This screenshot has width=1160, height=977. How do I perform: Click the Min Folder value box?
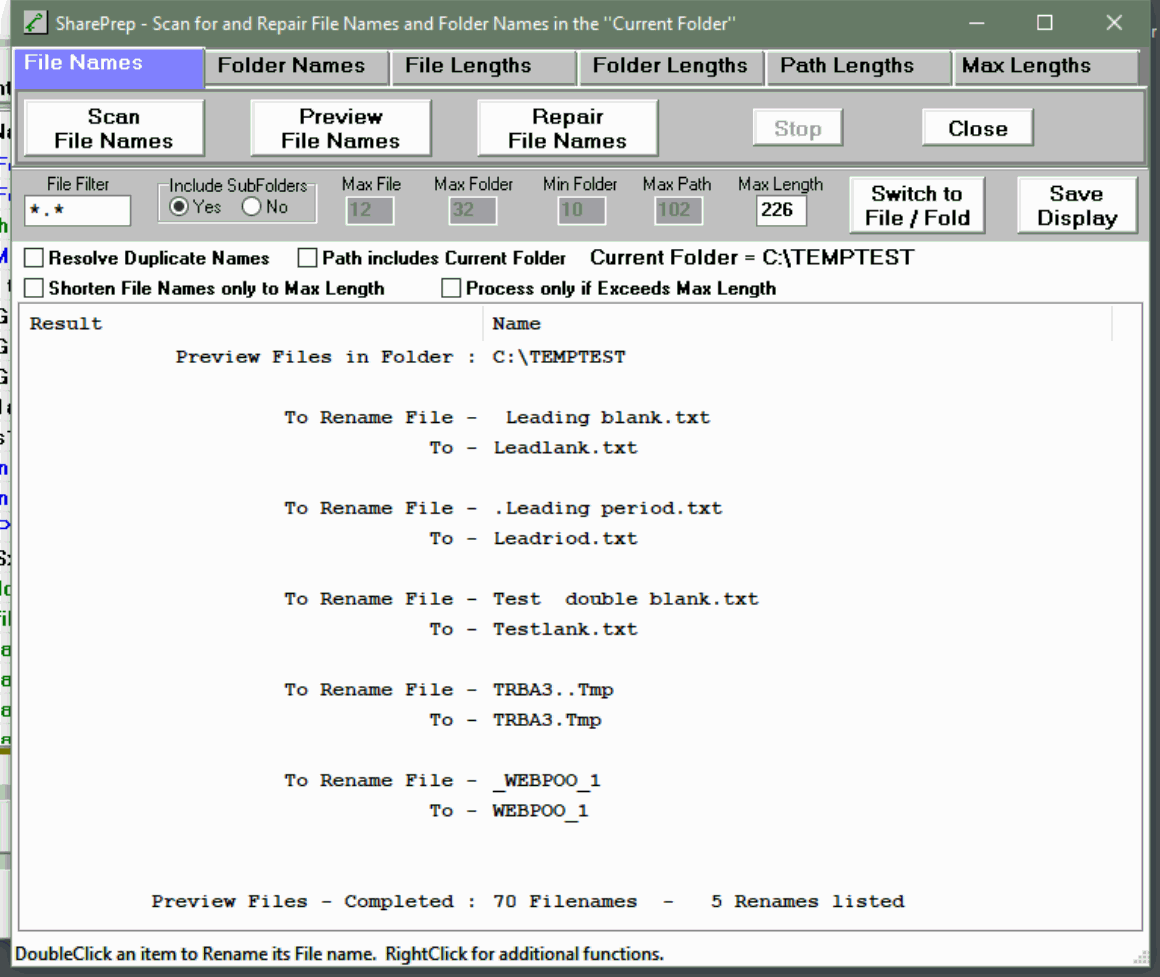(581, 211)
